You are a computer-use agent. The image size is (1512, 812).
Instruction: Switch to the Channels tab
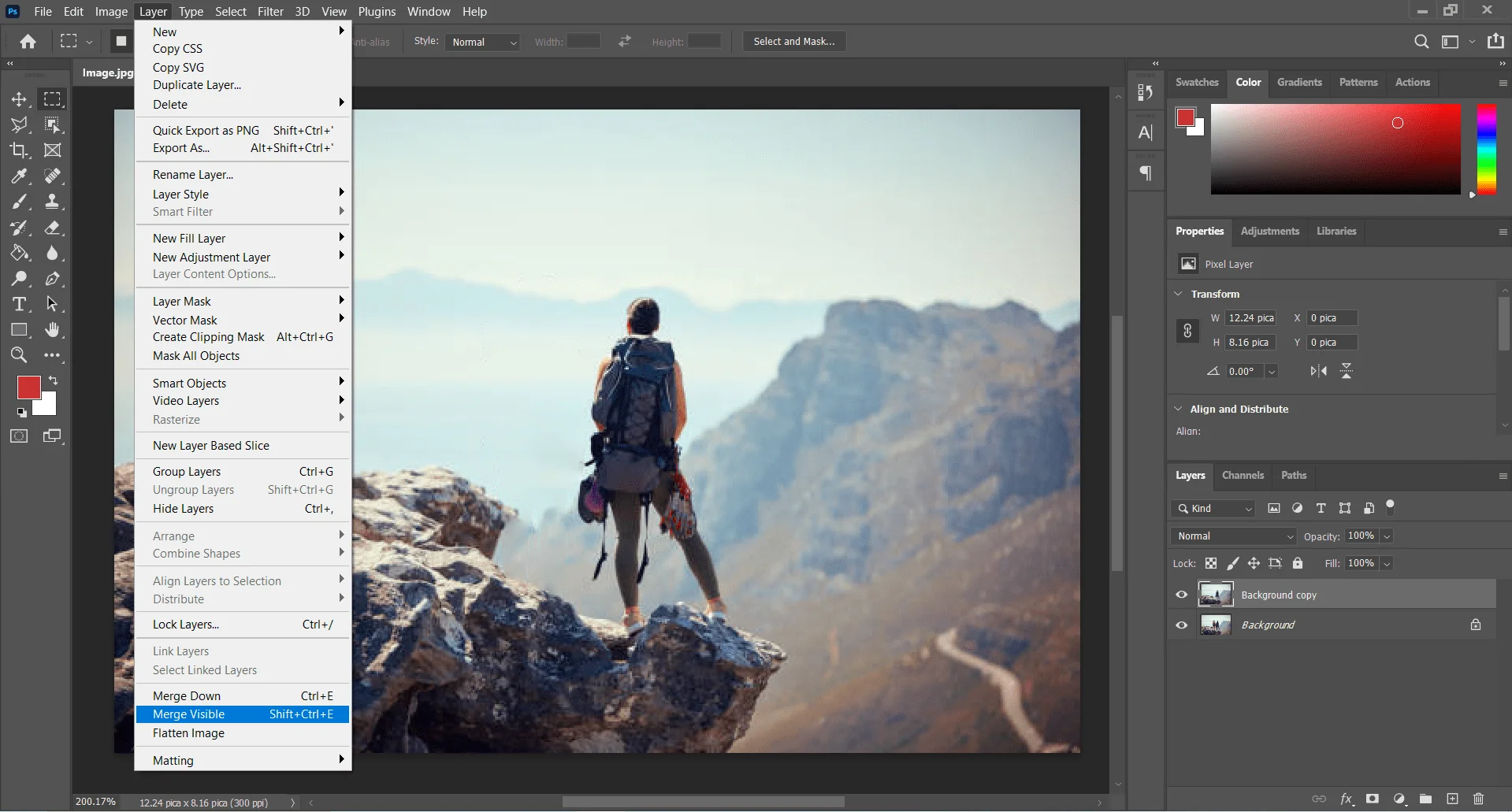click(1243, 475)
